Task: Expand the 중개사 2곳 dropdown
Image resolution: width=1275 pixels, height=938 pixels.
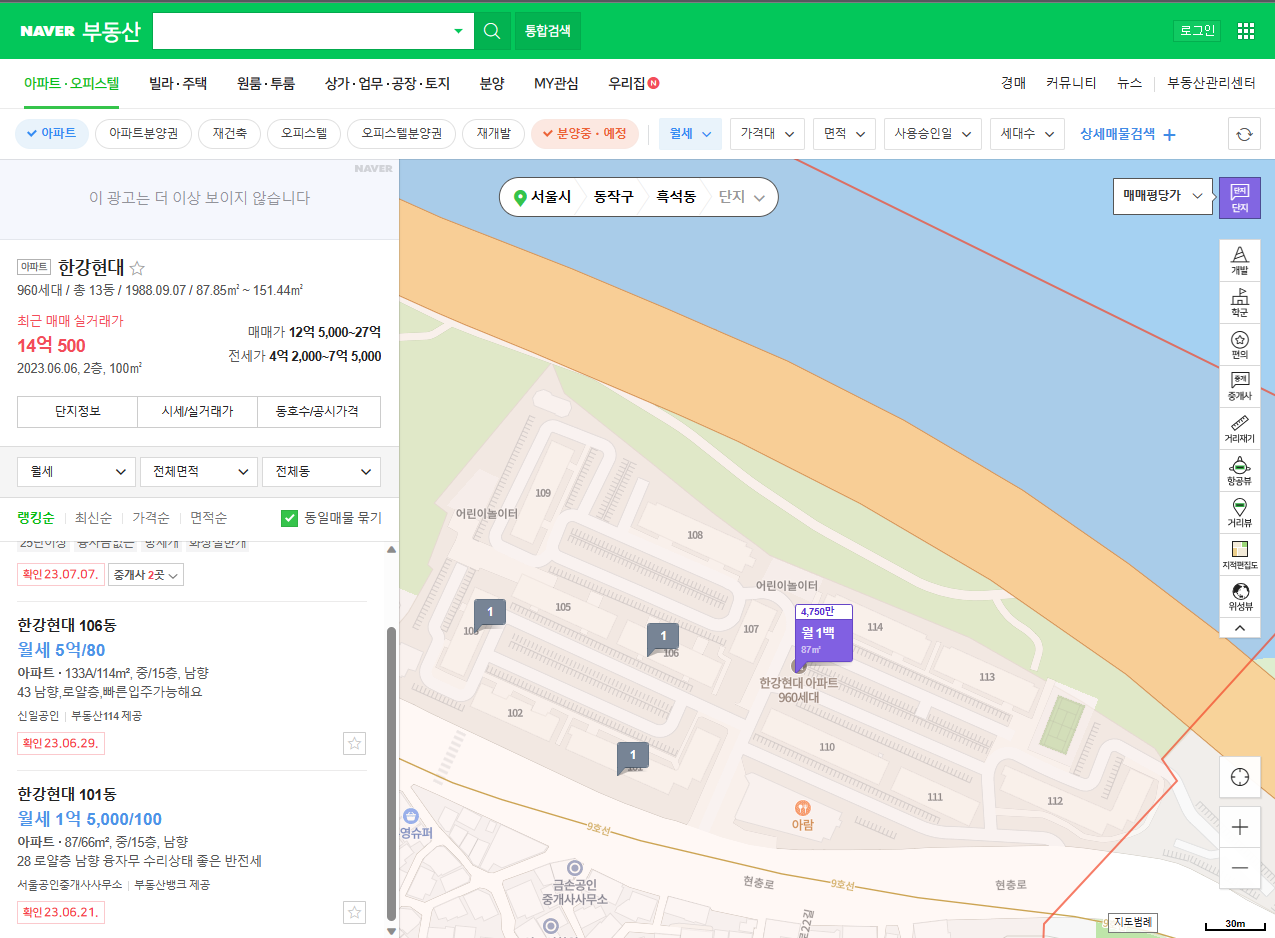Action: click(145, 575)
